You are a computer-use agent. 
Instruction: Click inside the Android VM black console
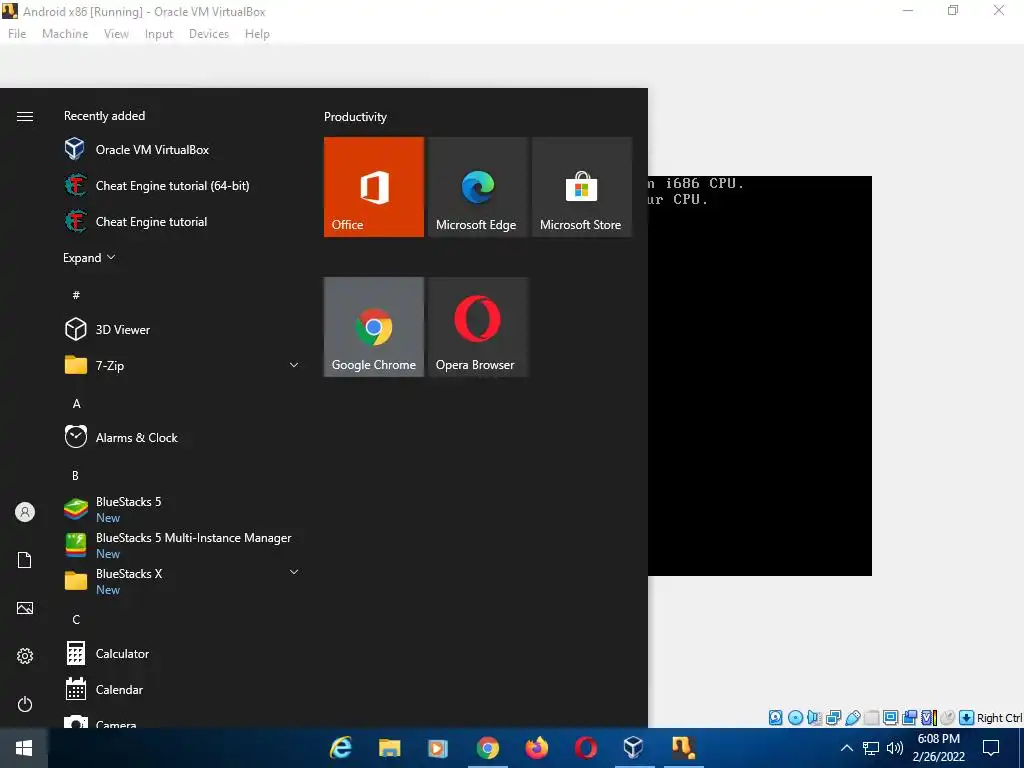(x=760, y=376)
